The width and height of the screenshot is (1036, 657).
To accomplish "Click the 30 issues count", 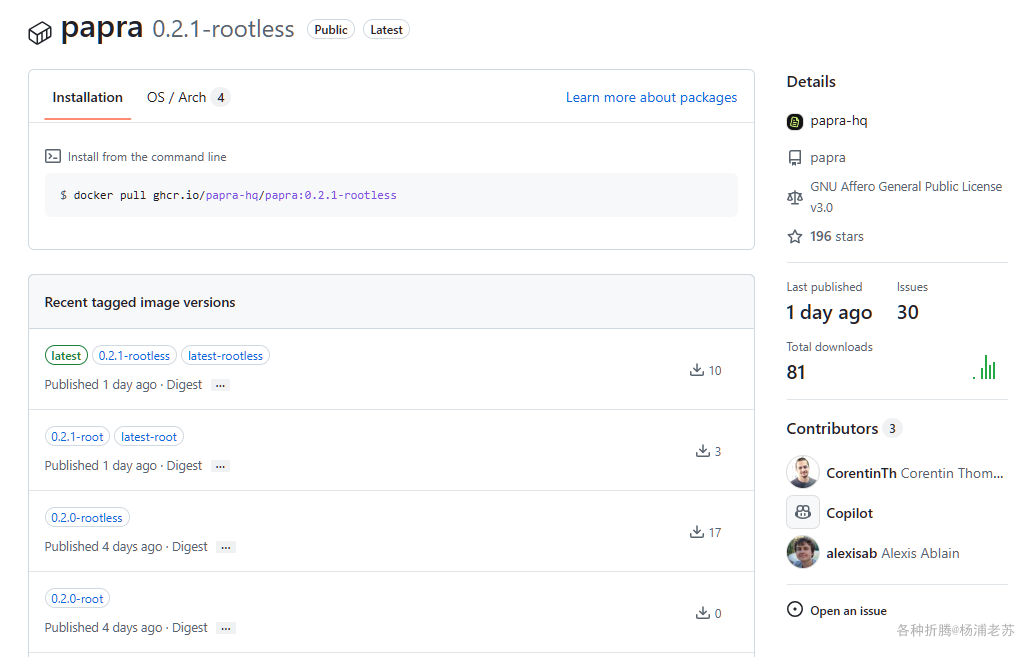I will point(908,312).
